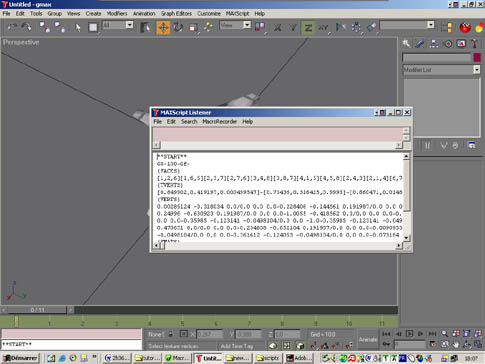485x364 pixels.
Task: Click the object color swatch
Action: (x=477, y=57)
